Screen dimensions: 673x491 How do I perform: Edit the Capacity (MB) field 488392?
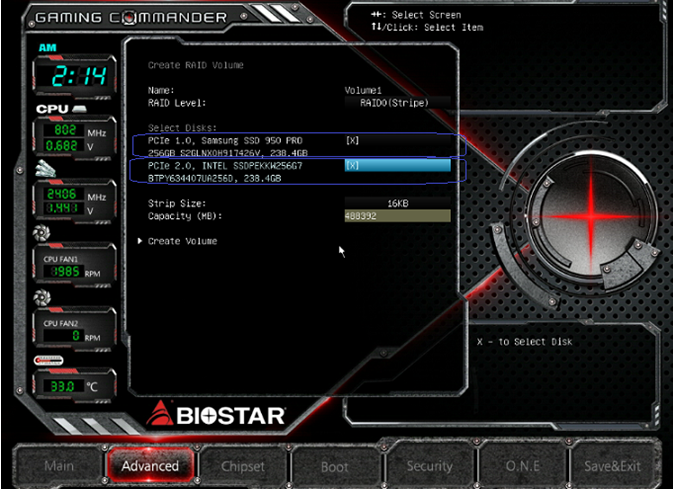pos(397,216)
